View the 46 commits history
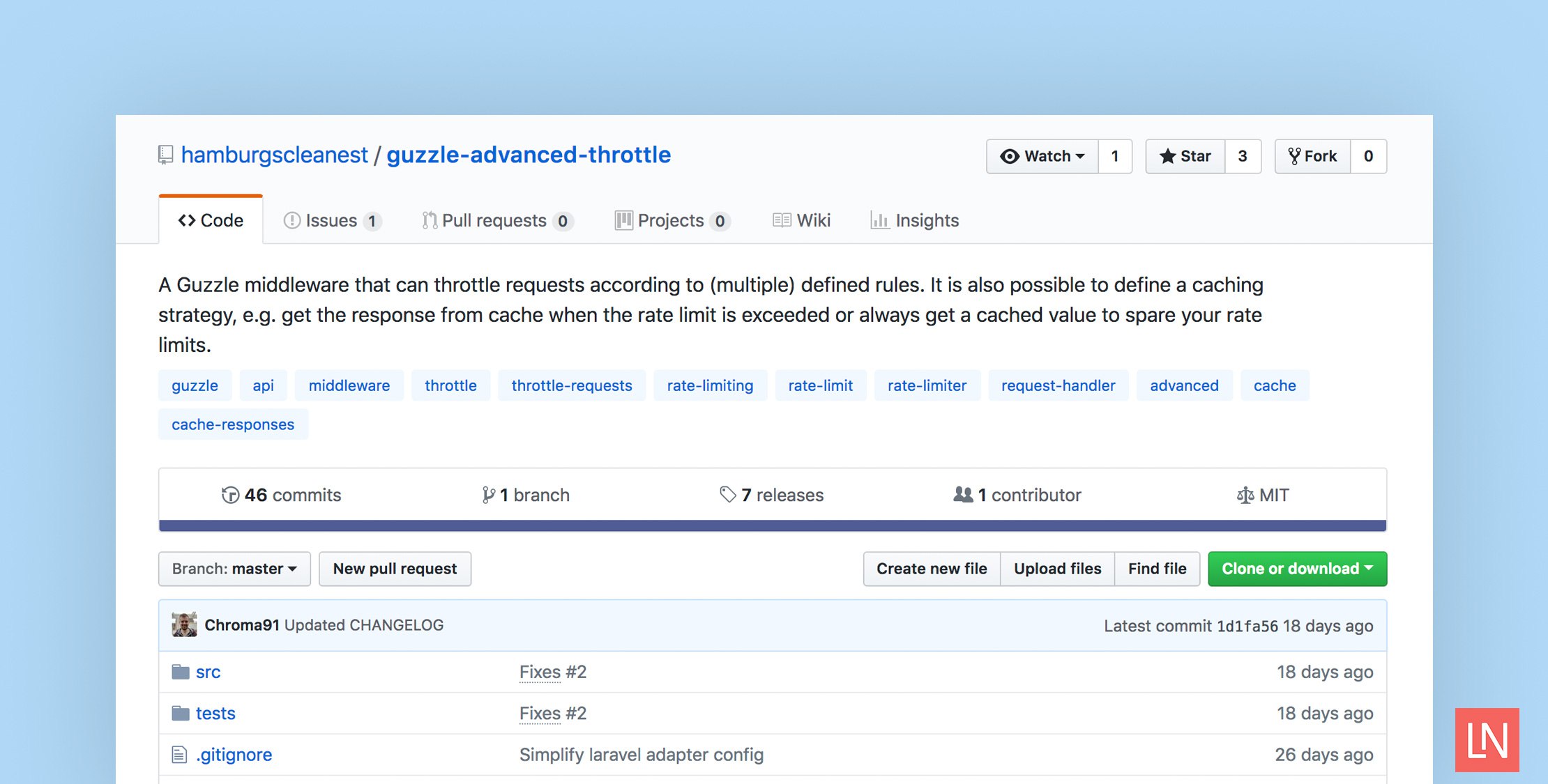This screenshot has height=784, width=1548. pyautogui.click(x=281, y=495)
